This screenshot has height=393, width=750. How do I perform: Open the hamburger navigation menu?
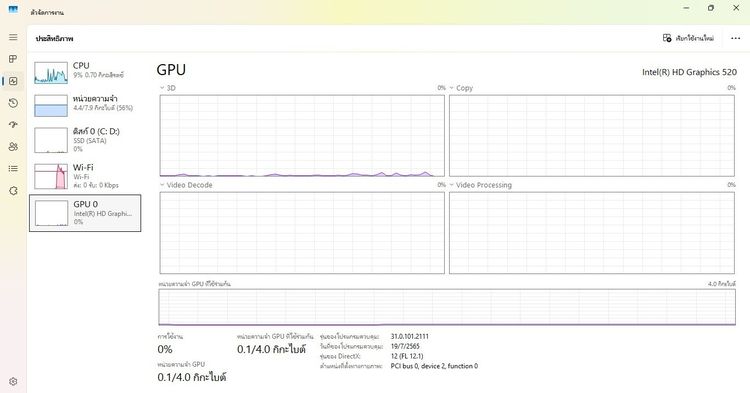(13, 37)
